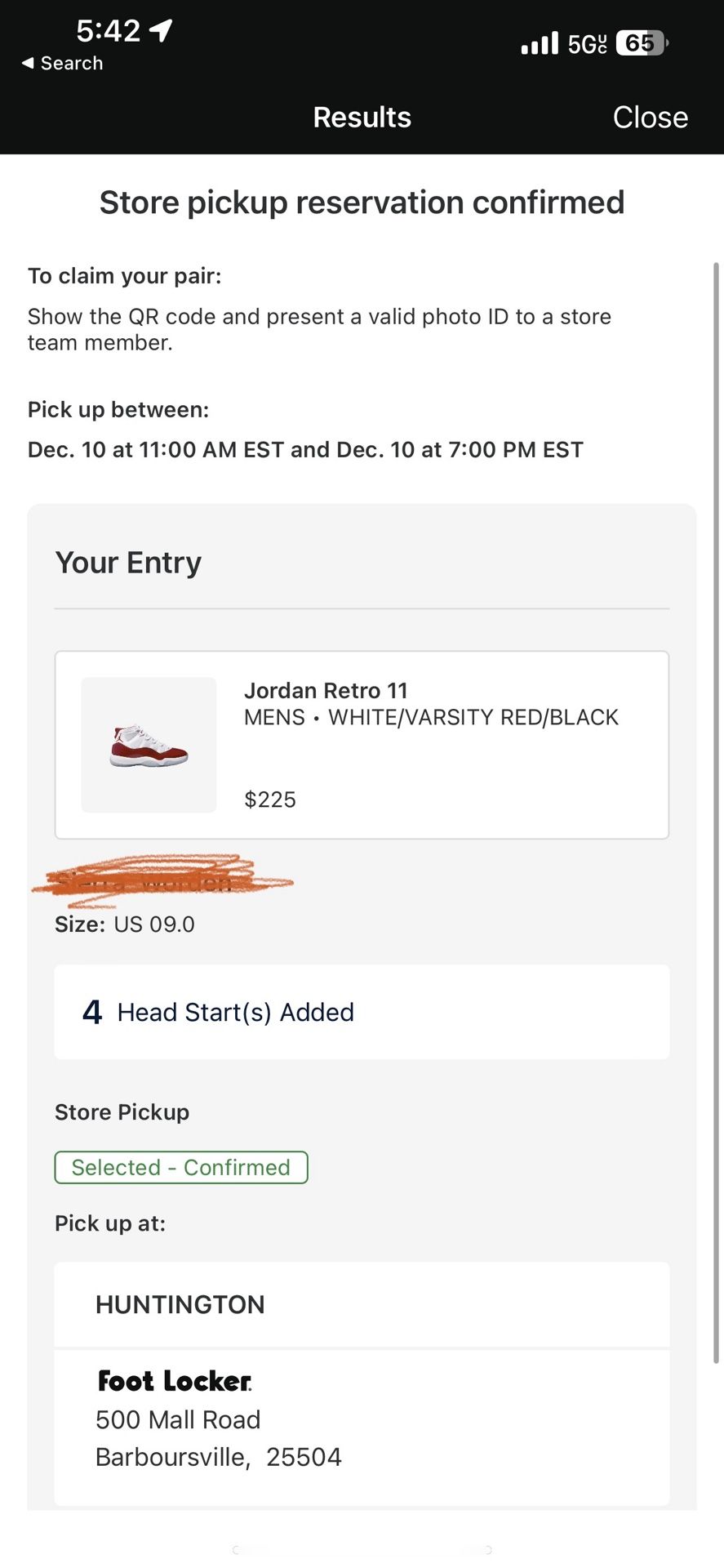
Task: Tap the Results header title
Action: (362, 118)
